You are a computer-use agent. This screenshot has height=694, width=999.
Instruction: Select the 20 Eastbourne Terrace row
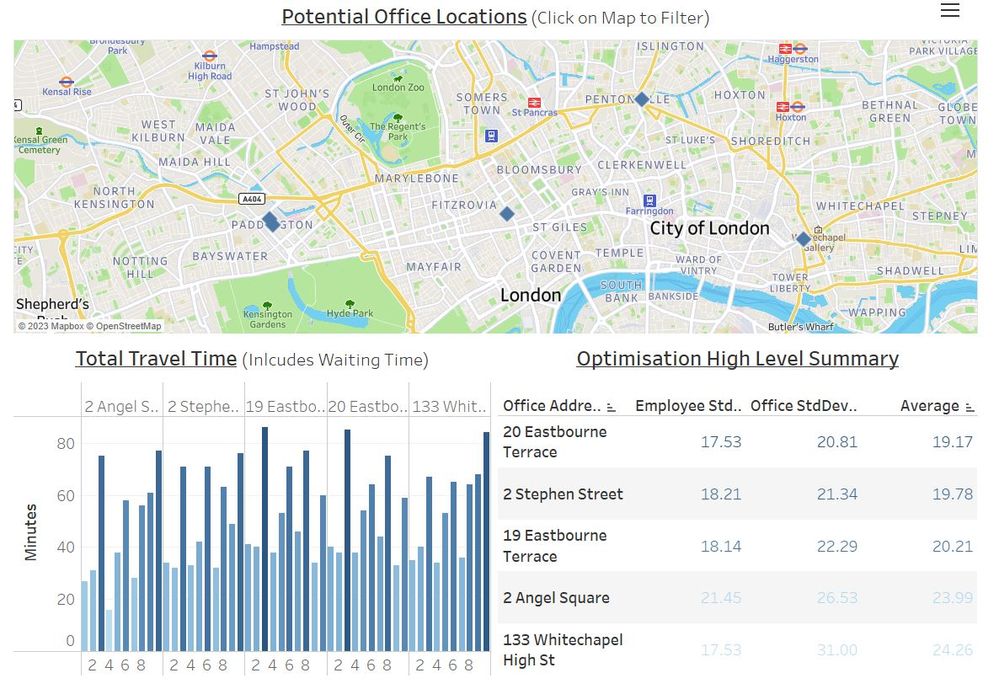tap(737, 442)
